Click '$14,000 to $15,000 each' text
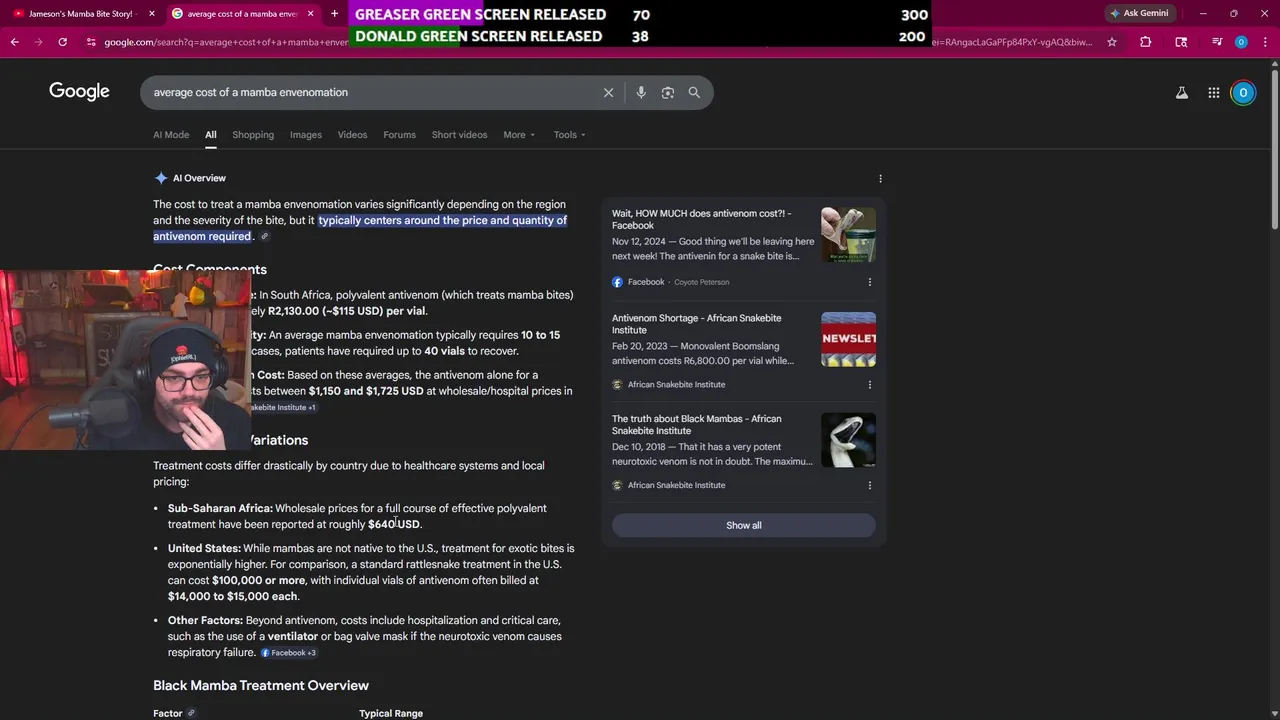 pos(233,596)
